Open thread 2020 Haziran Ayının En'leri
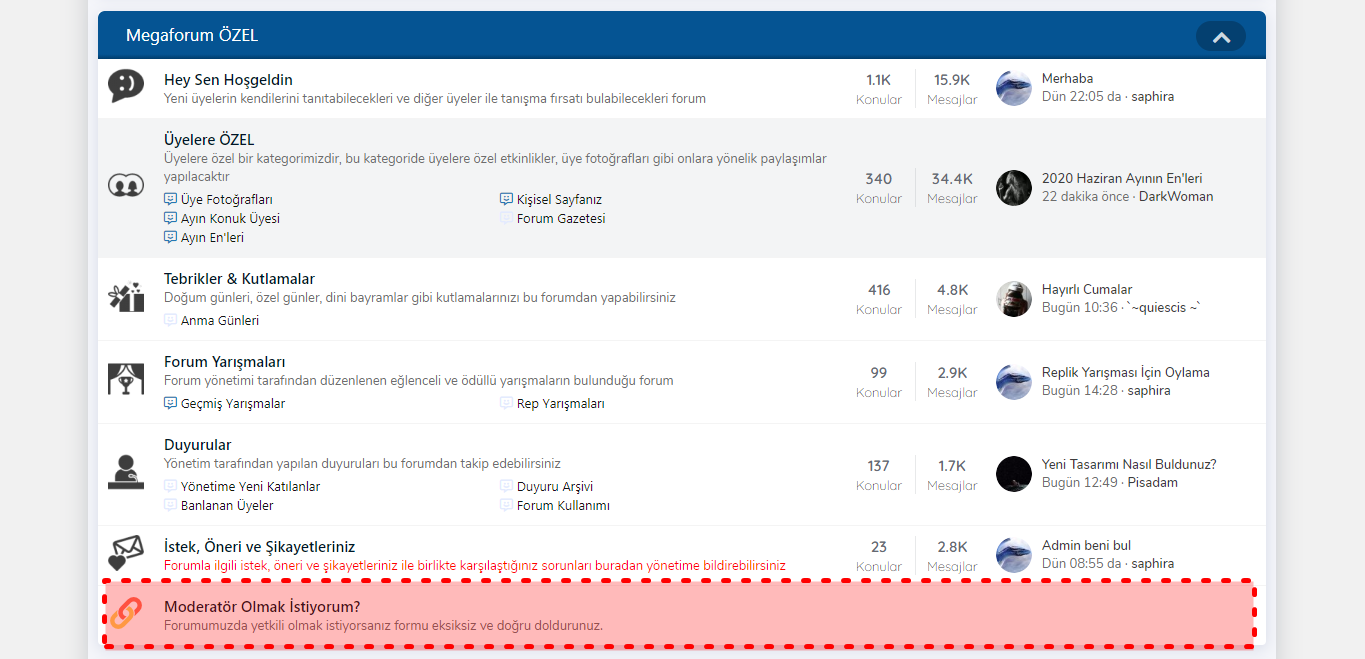 pyautogui.click(x=1122, y=179)
